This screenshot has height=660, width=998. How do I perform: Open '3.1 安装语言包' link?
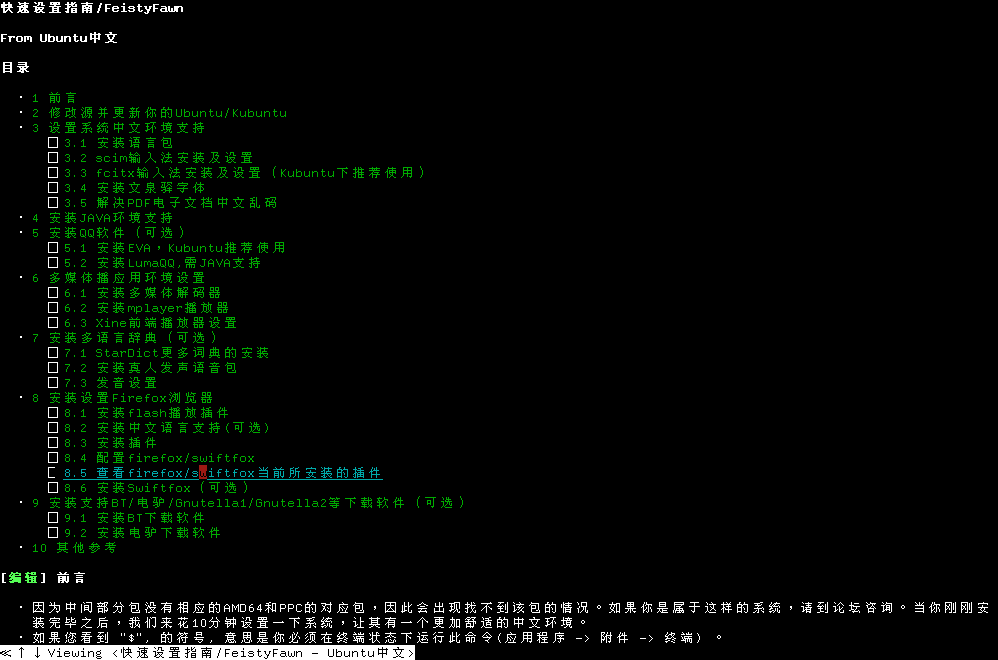pos(118,143)
